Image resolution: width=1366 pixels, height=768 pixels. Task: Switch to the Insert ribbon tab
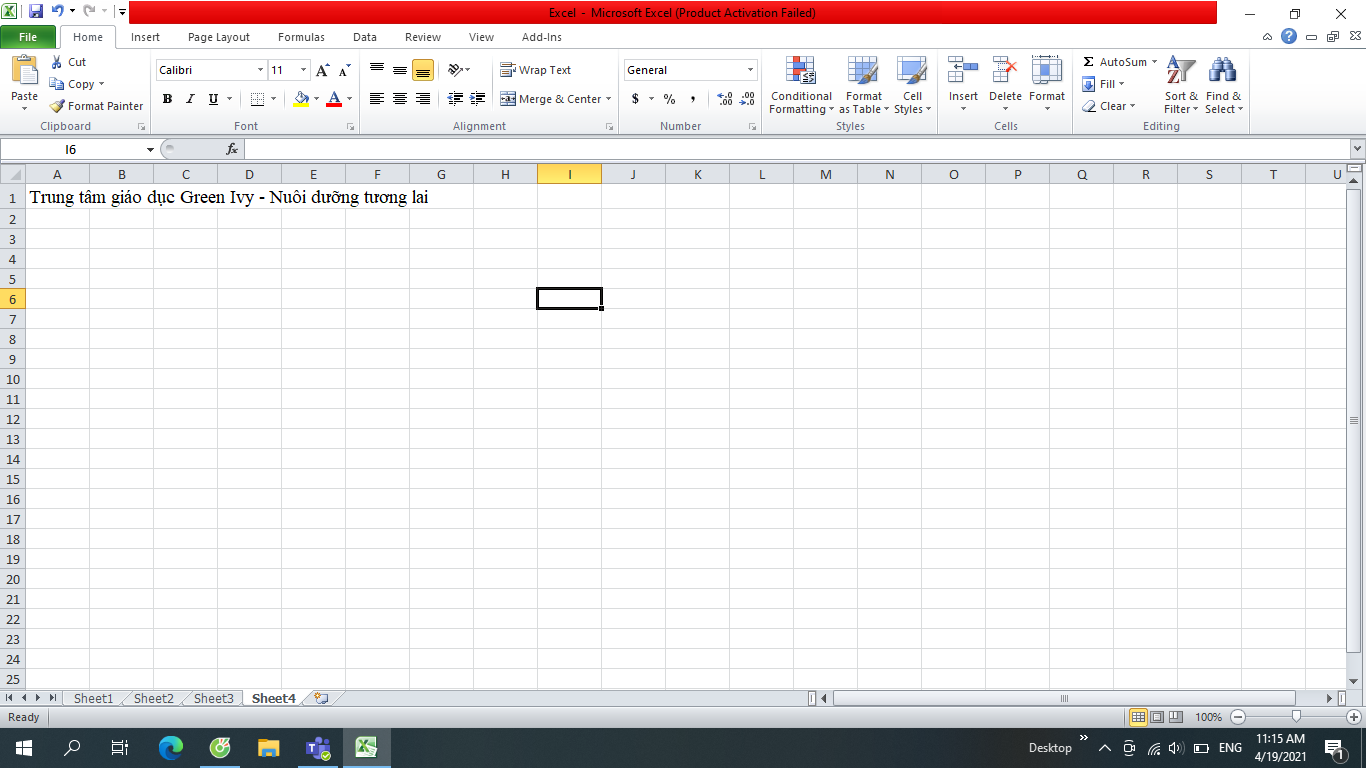pos(145,37)
